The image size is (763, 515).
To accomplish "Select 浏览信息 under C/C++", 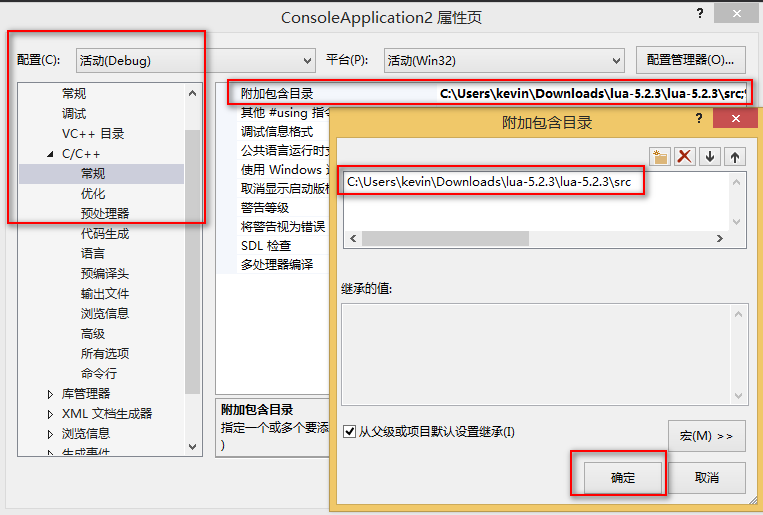I will pos(105,313).
